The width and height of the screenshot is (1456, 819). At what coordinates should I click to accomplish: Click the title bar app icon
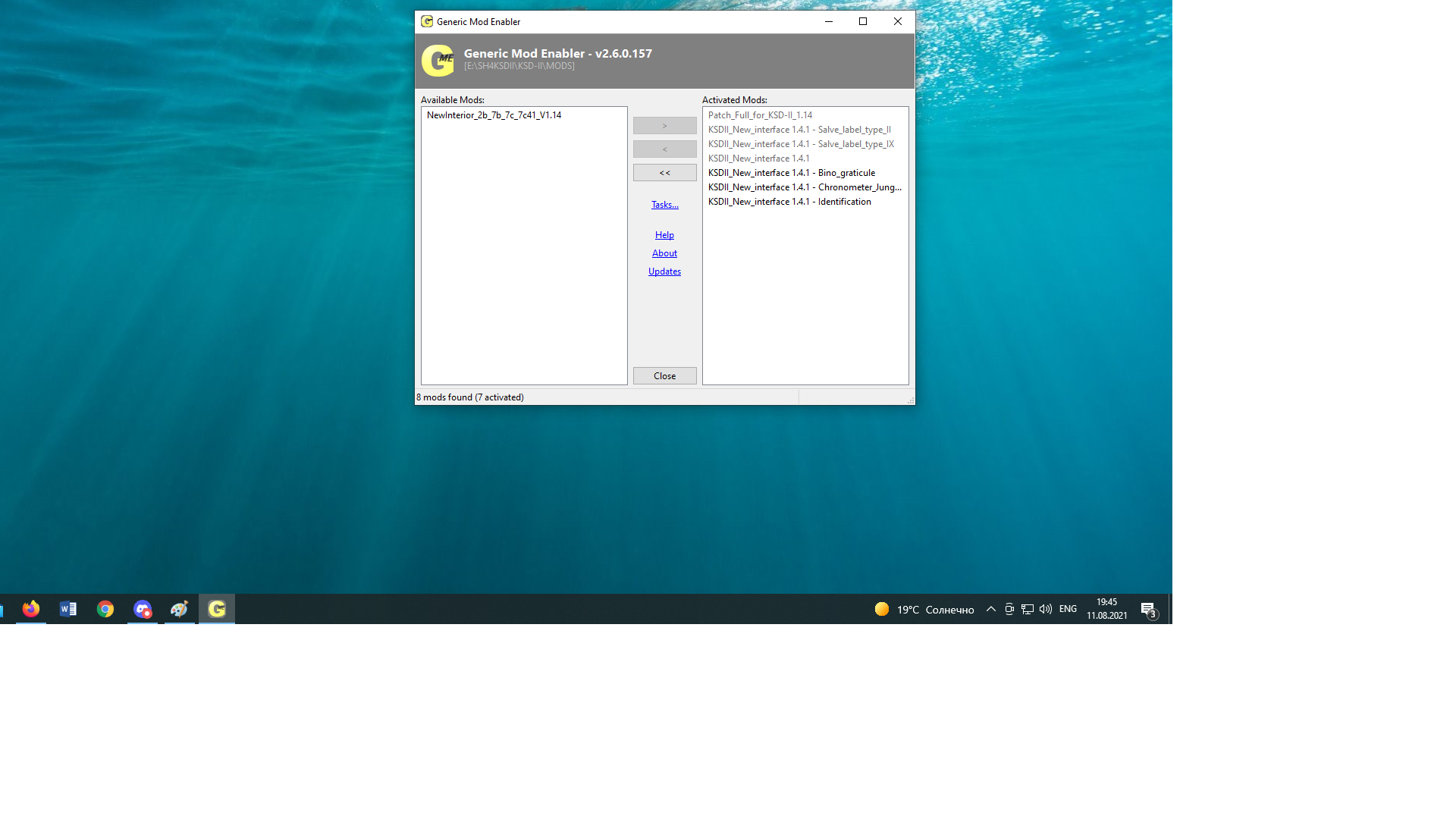coord(427,21)
